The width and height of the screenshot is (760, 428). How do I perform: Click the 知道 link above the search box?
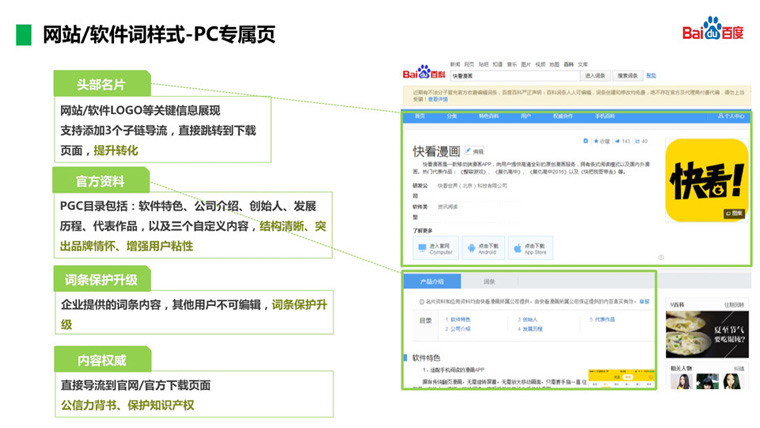pyautogui.click(x=497, y=64)
